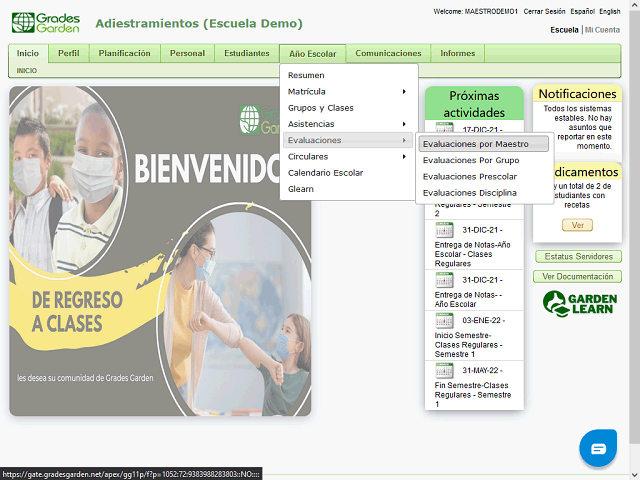Click the Bienvenidos banner image

click(x=160, y=251)
